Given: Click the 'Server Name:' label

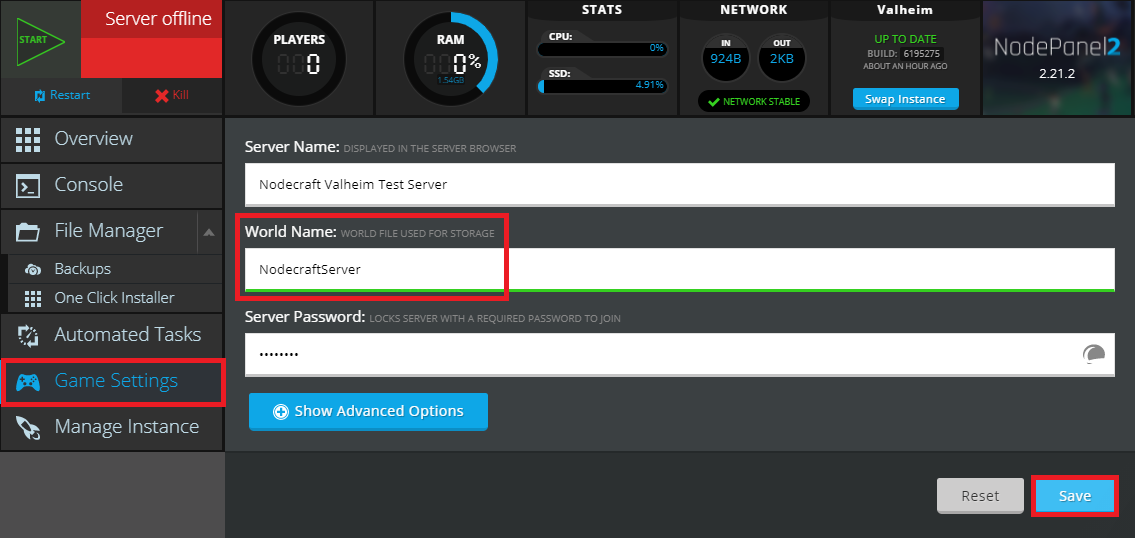Looking at the screenshot, I should pyautogui.click(x=292, y=148).
